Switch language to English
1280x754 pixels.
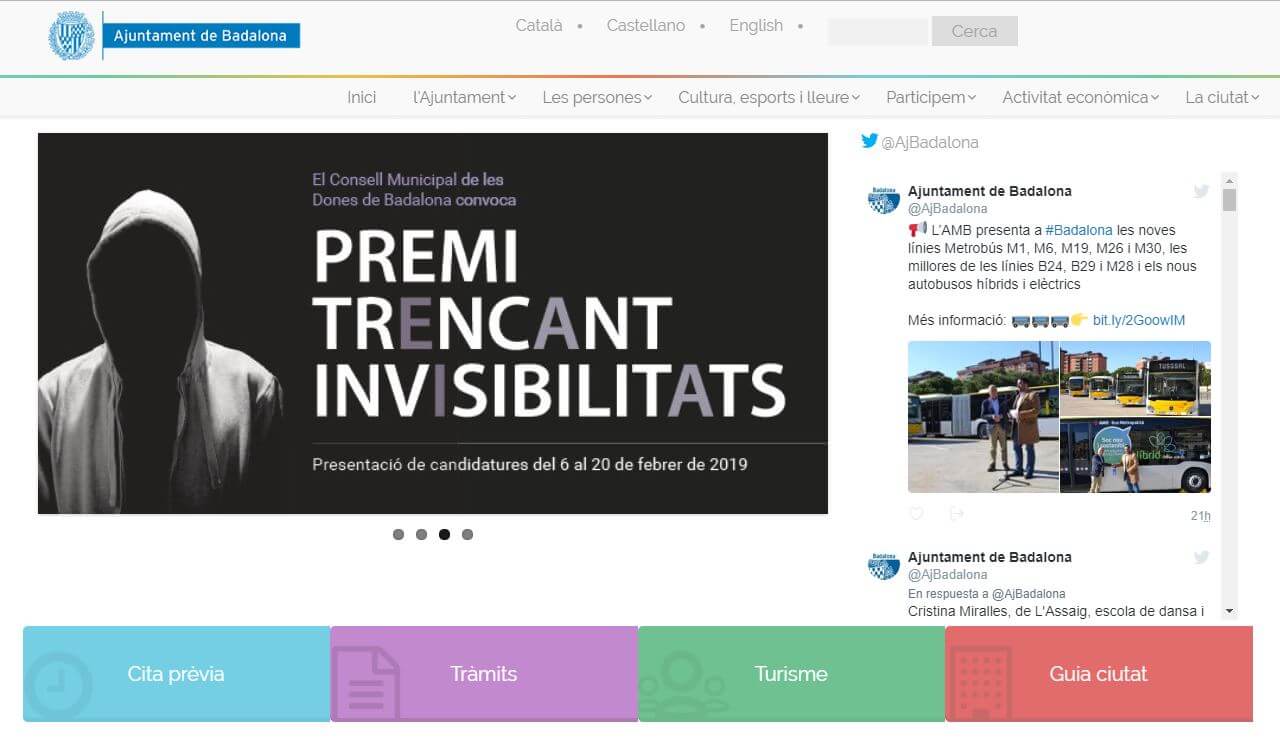click(x=756, y=26)
